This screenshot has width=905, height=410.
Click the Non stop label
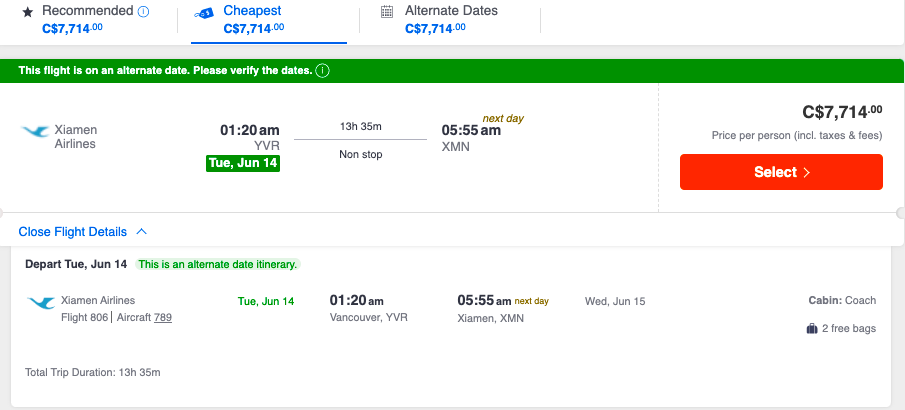pos(361,154)
